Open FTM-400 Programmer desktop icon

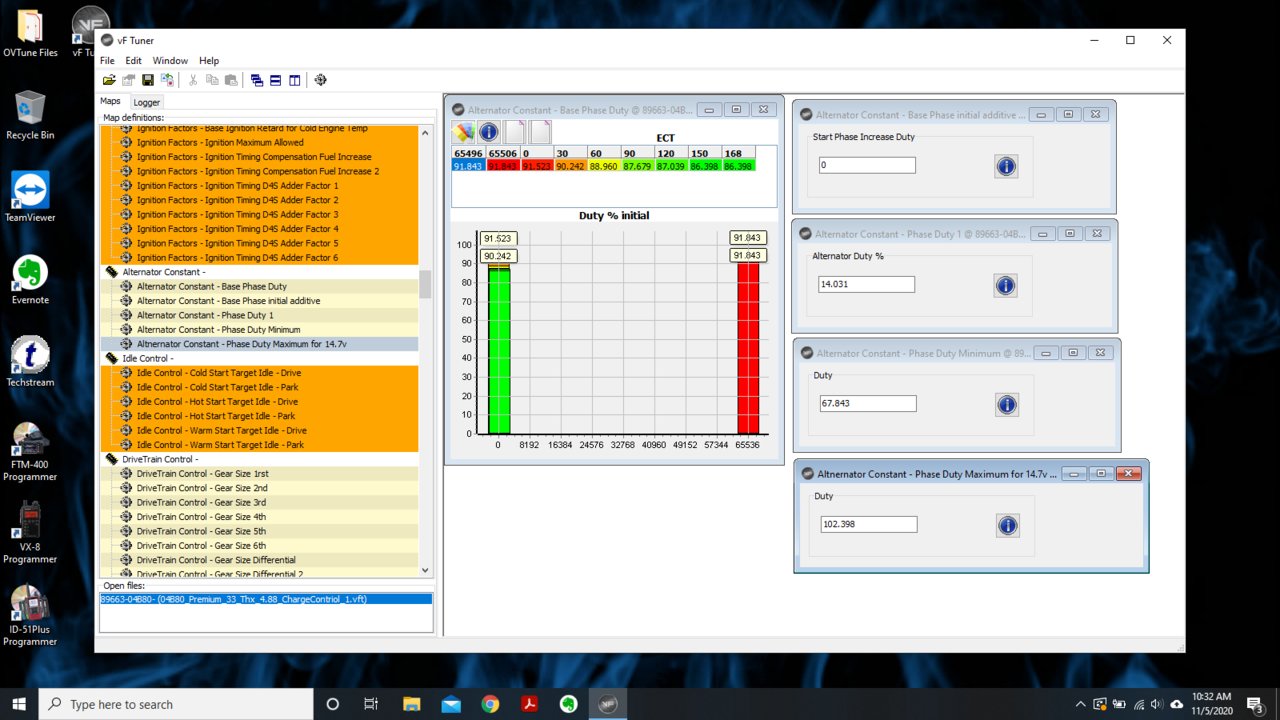point(30,451)
